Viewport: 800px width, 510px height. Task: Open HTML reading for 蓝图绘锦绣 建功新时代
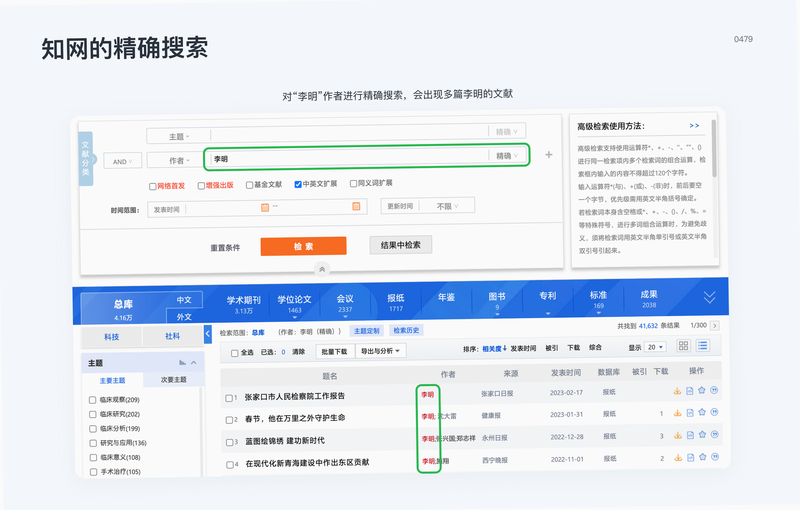click(690, 435)
